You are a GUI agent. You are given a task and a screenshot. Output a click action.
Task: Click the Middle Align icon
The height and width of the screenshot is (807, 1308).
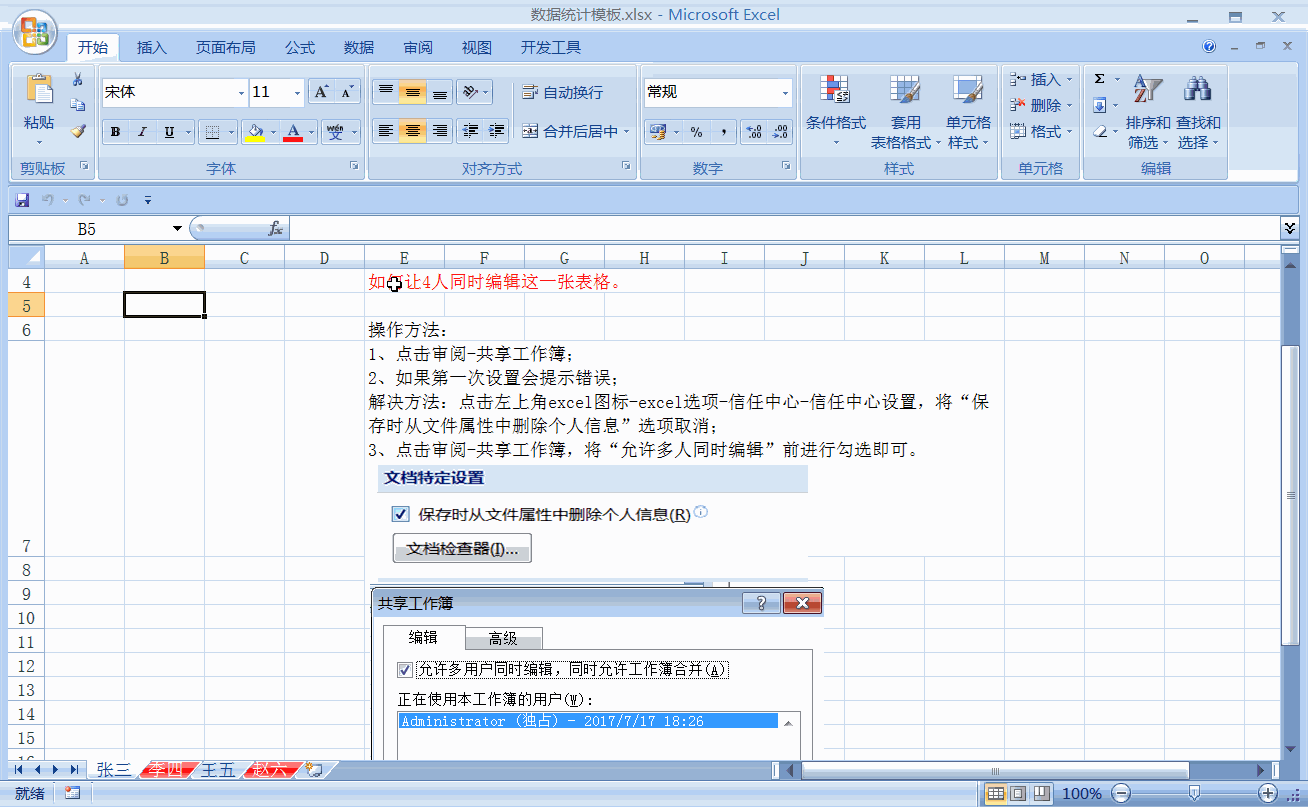point(412,92)
